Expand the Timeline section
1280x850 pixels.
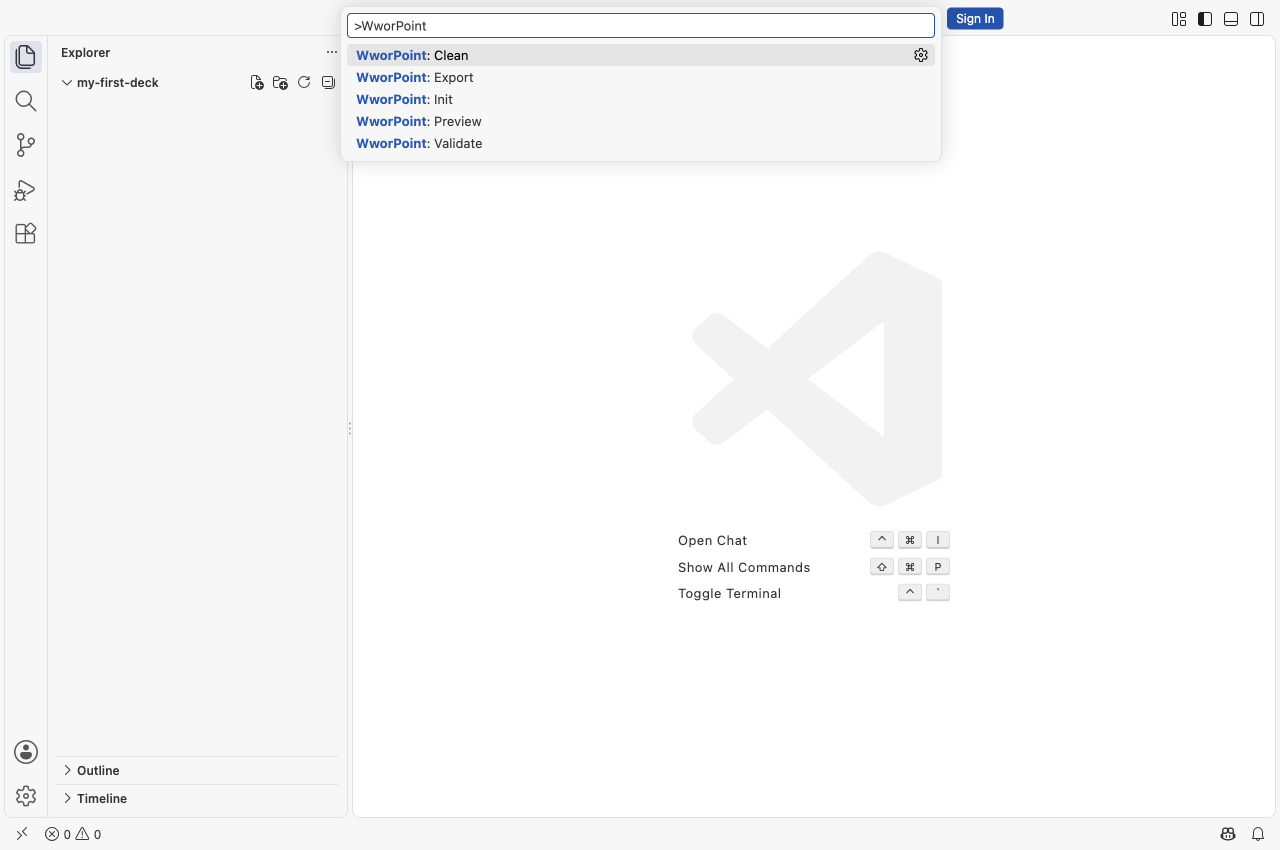coord(198,798)
